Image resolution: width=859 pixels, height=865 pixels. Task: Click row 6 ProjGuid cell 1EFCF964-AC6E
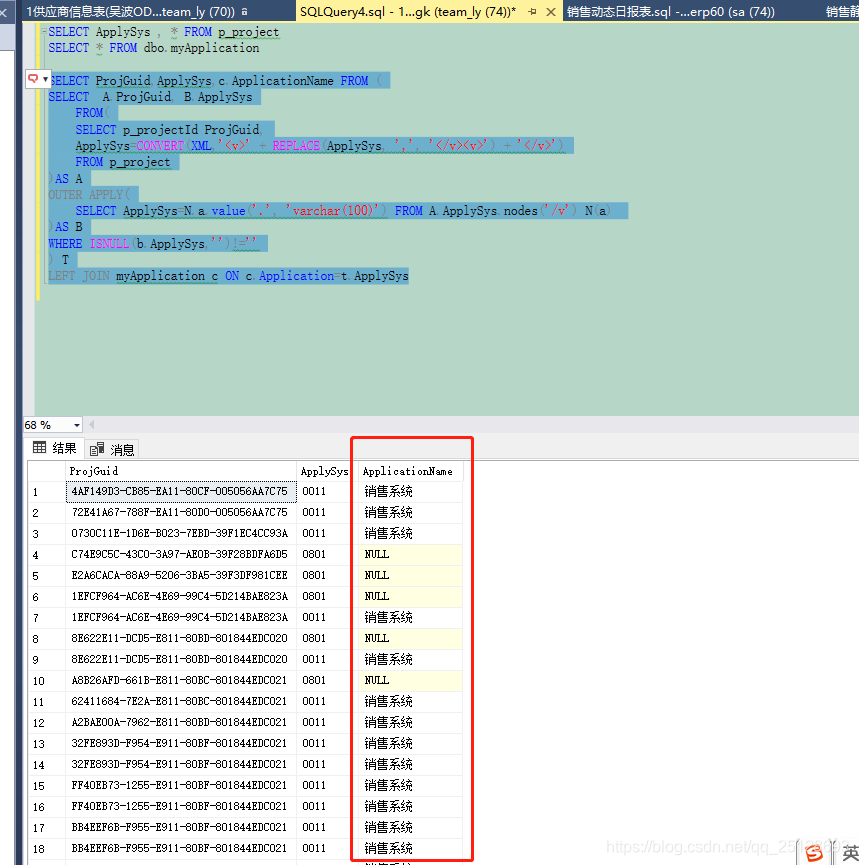click(x=180, y=596)
